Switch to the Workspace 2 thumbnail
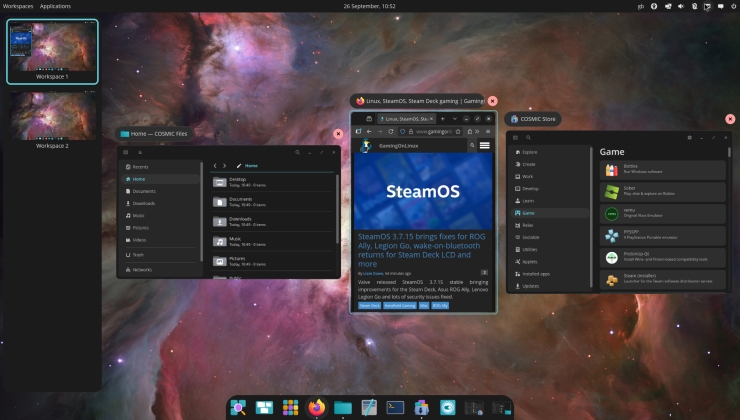 (52, 115)
